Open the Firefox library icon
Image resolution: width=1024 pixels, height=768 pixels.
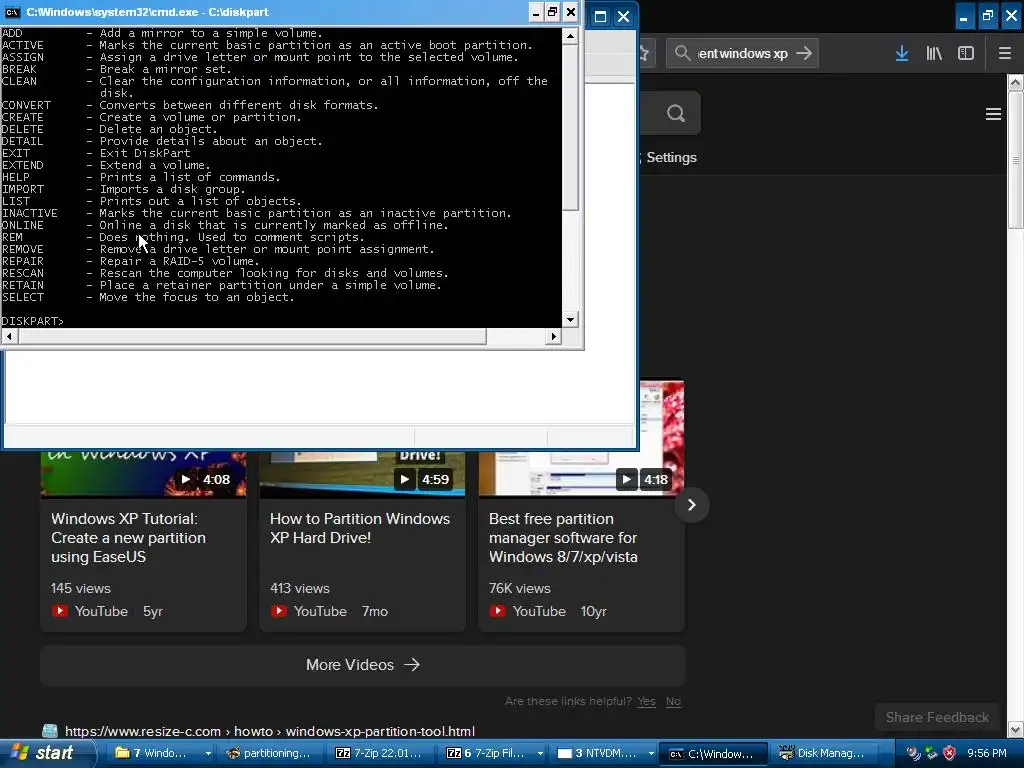pyautogui.click(x=934, y=54)
